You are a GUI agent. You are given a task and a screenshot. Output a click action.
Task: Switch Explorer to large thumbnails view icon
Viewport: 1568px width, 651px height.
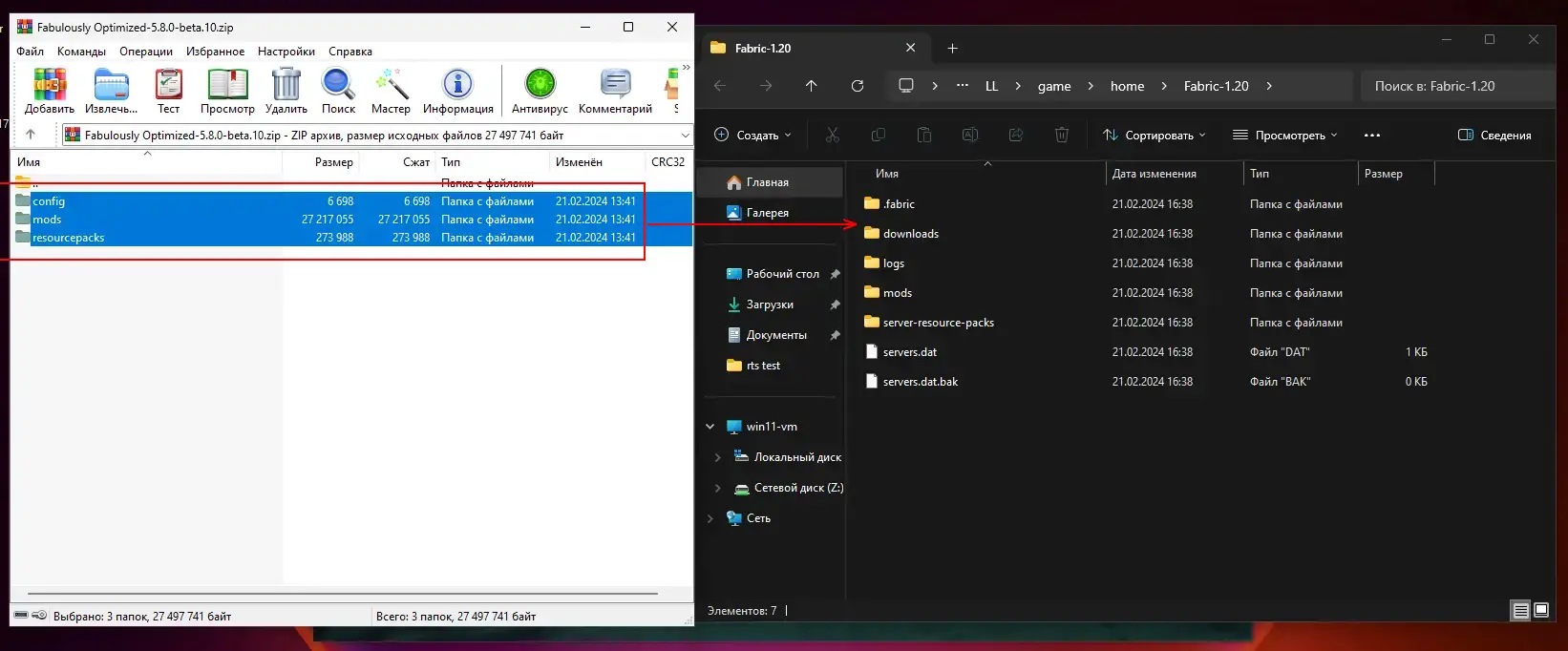[1541, 611]
